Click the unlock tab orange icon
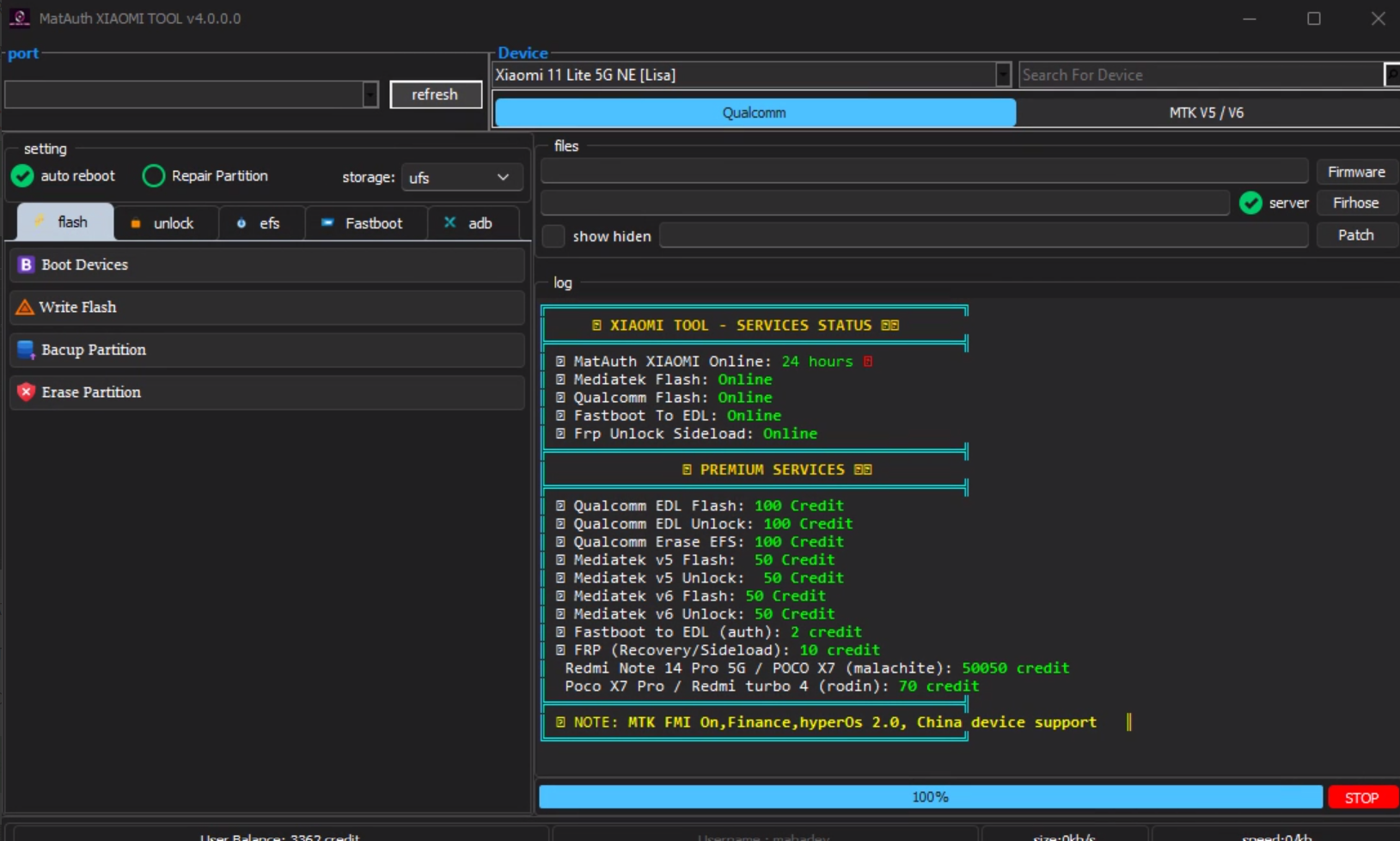This screenshot has height=841, width=1400. point(136,223)
